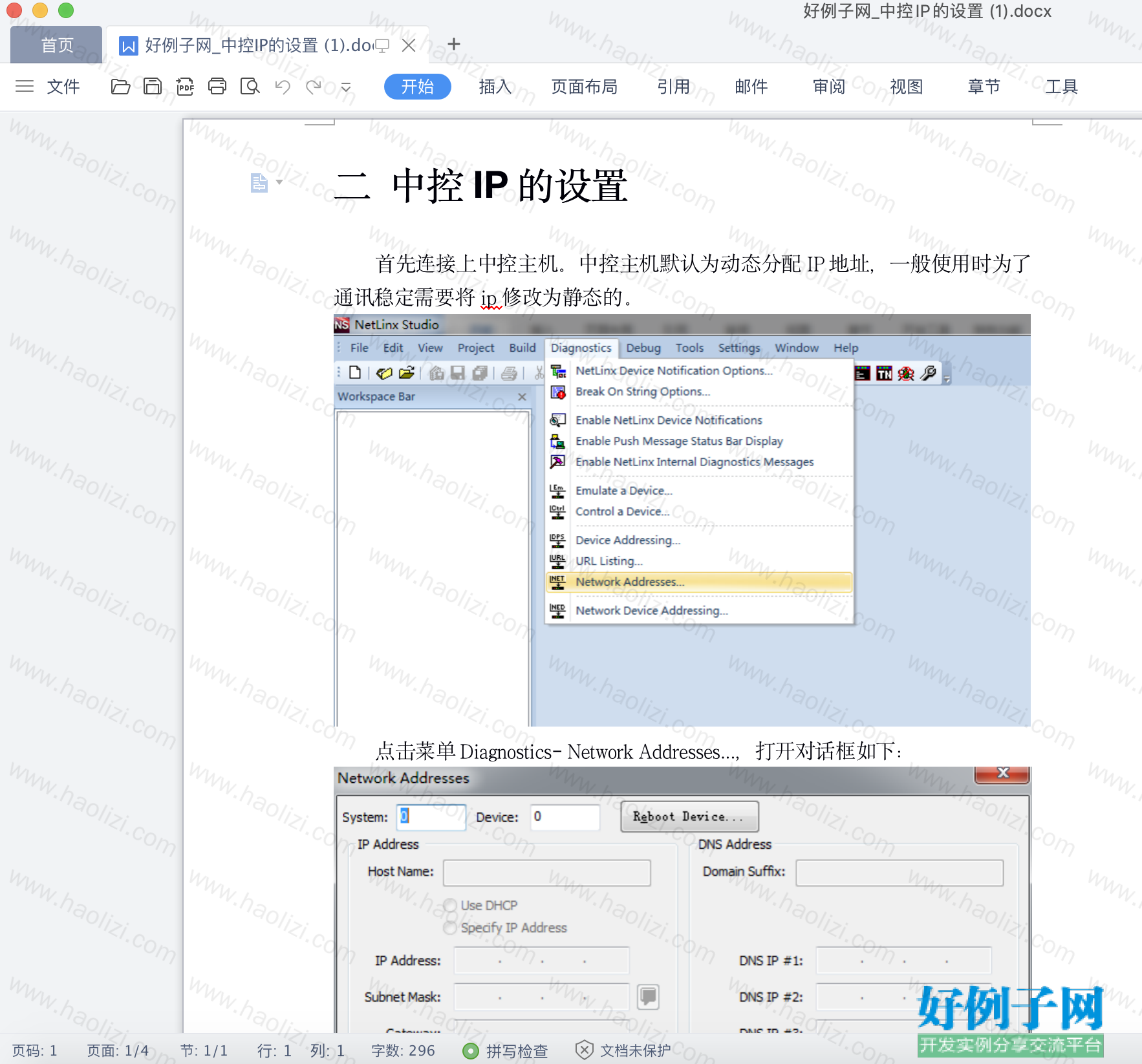Click the monitor icon on document tab

(382, 45)
